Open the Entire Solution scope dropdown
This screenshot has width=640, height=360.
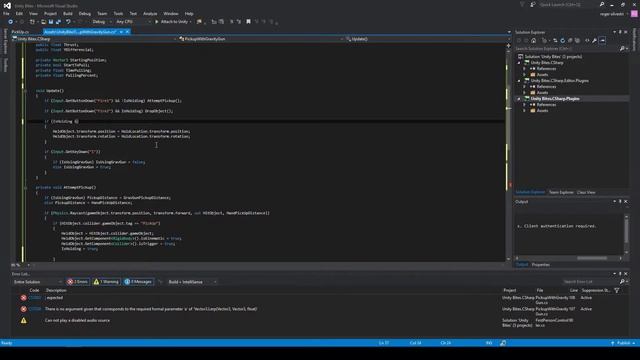click(37, 282)
